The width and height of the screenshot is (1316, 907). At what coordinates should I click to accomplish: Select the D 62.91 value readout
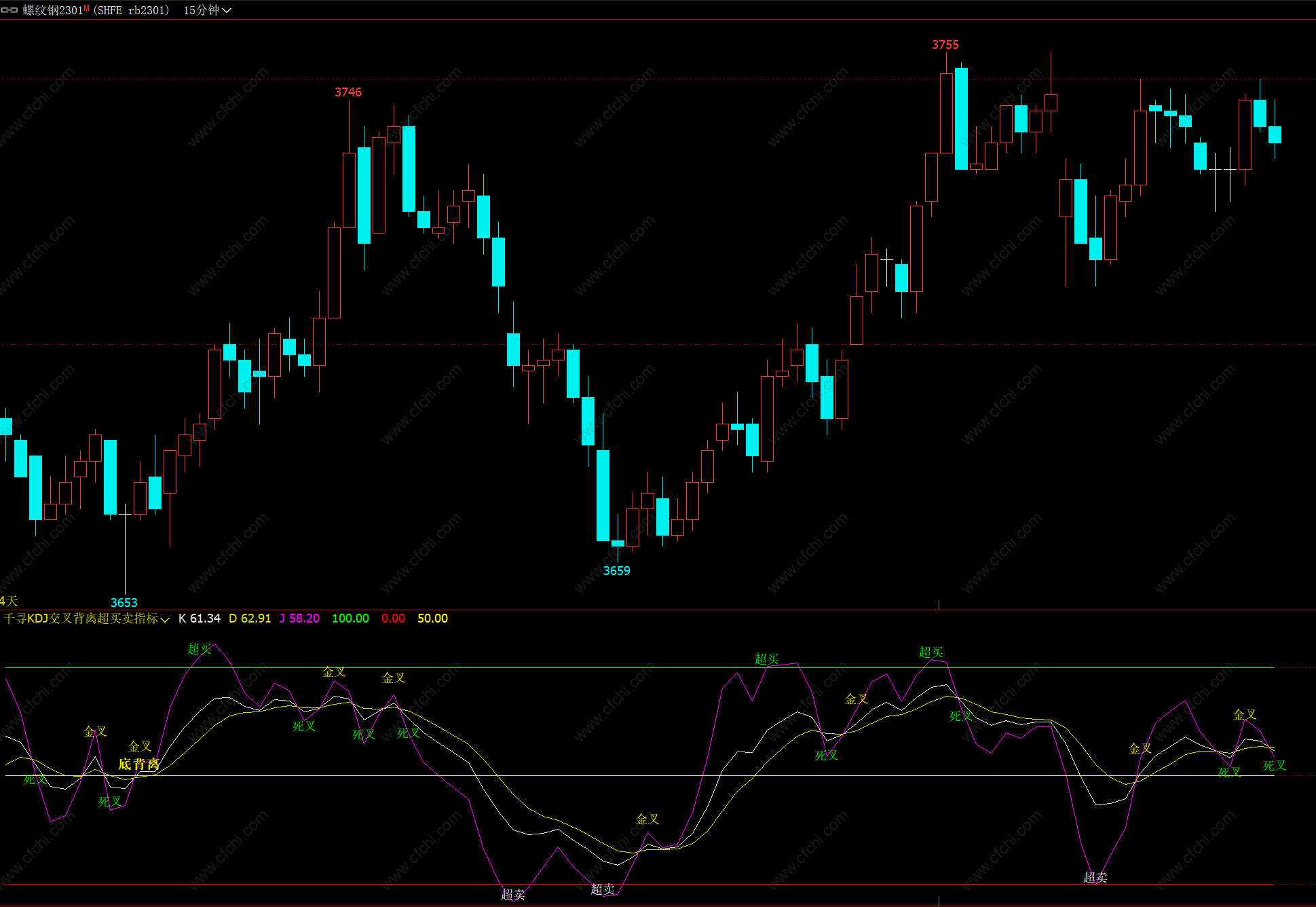pos(250,618)
